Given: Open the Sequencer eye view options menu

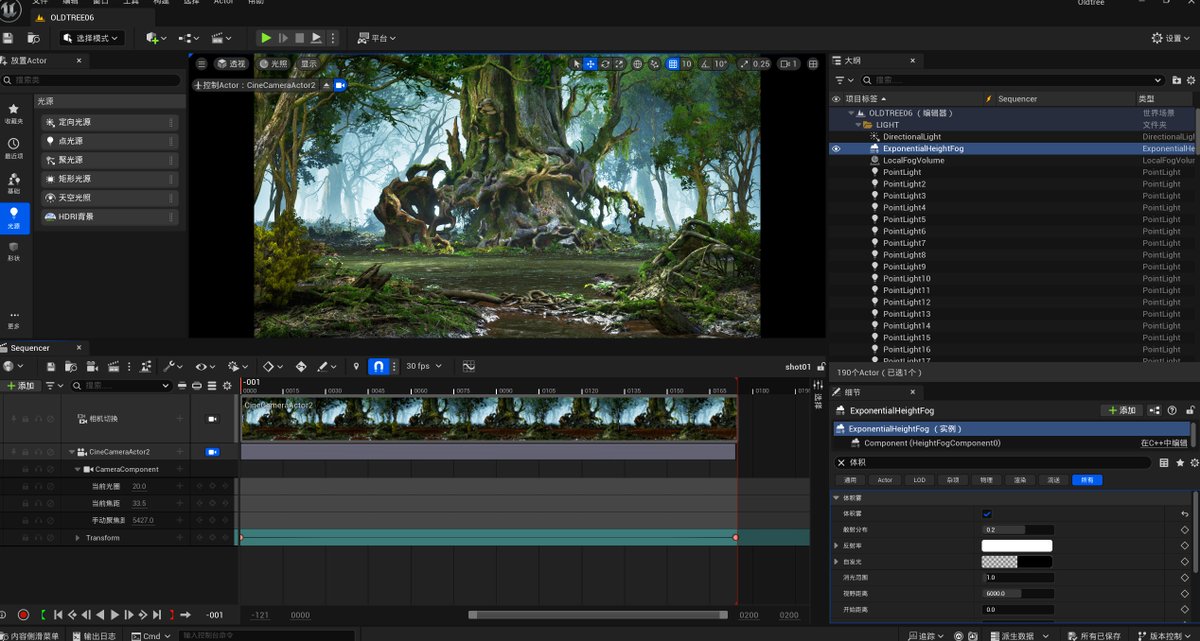Looking at the screenshot, I should tap(205, 367).
